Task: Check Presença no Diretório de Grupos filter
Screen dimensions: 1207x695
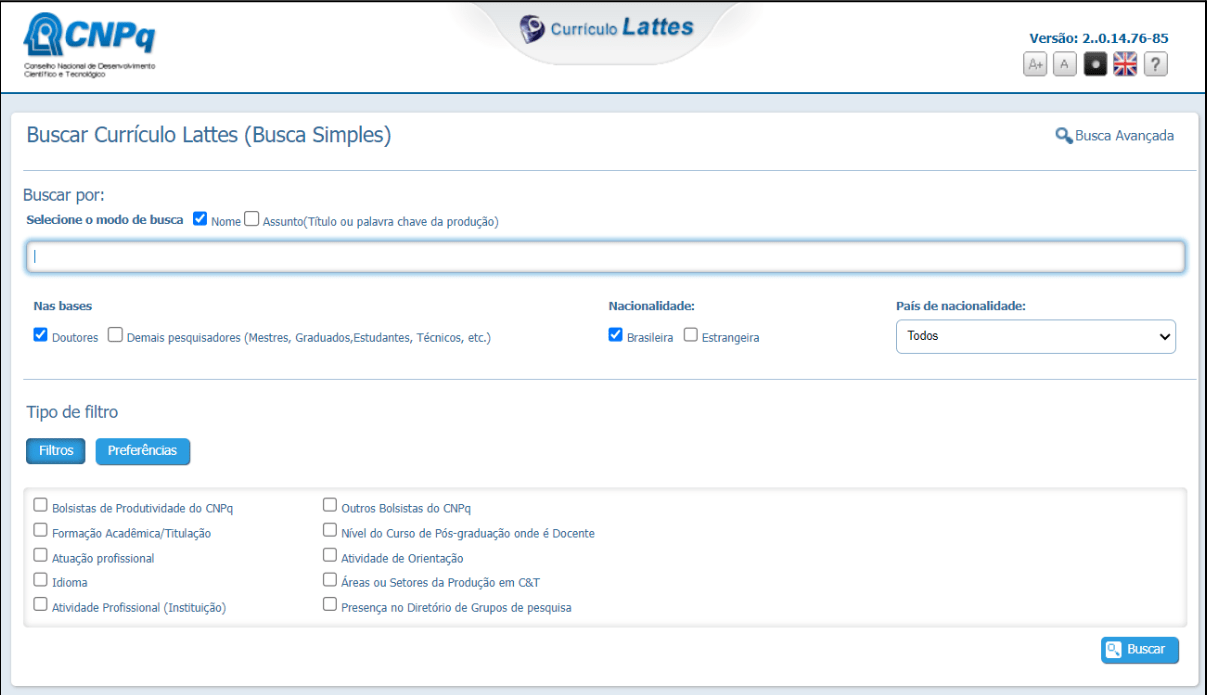Action: 330,604
